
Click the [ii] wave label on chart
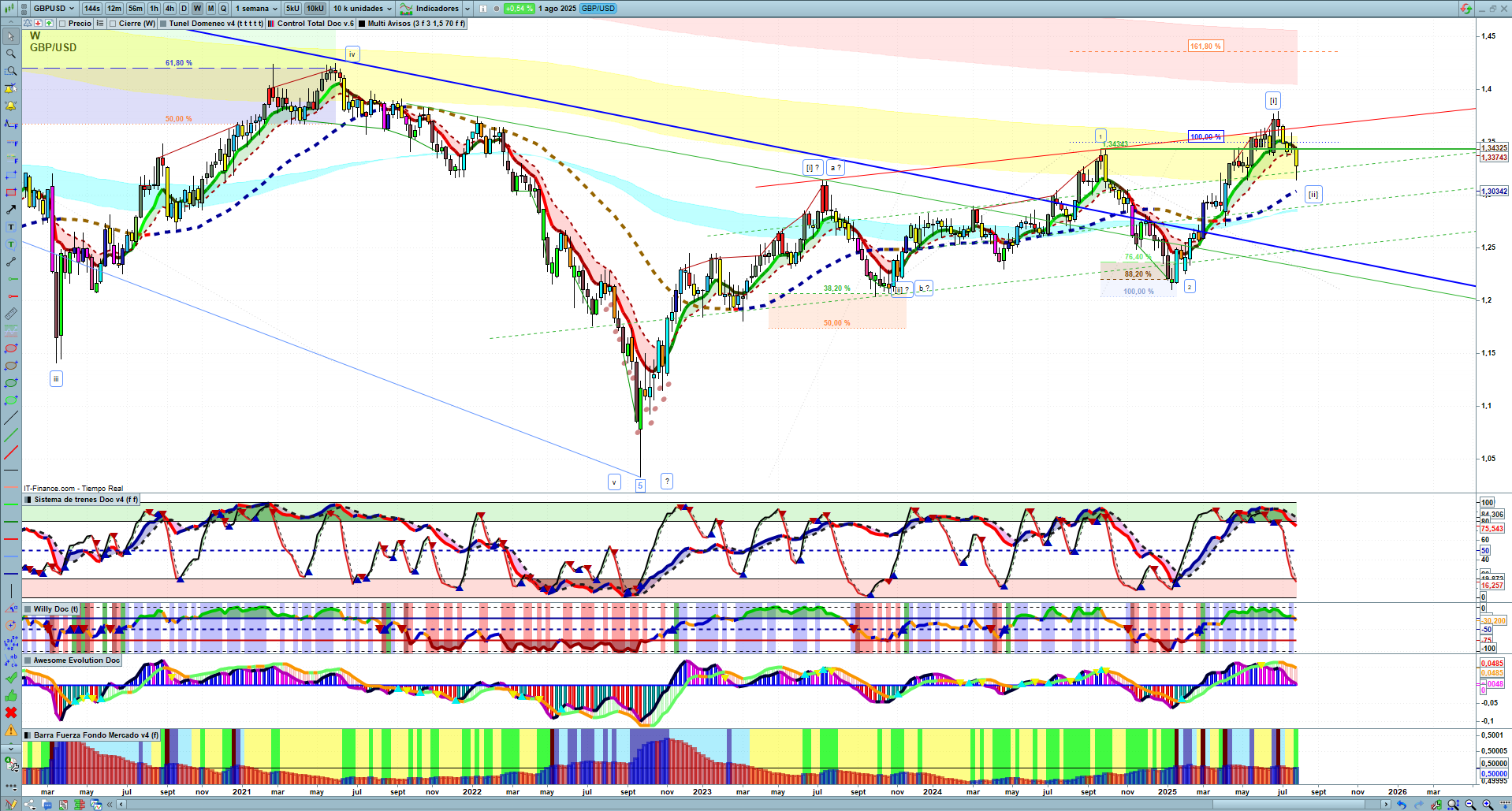(x=1313, y=195)
